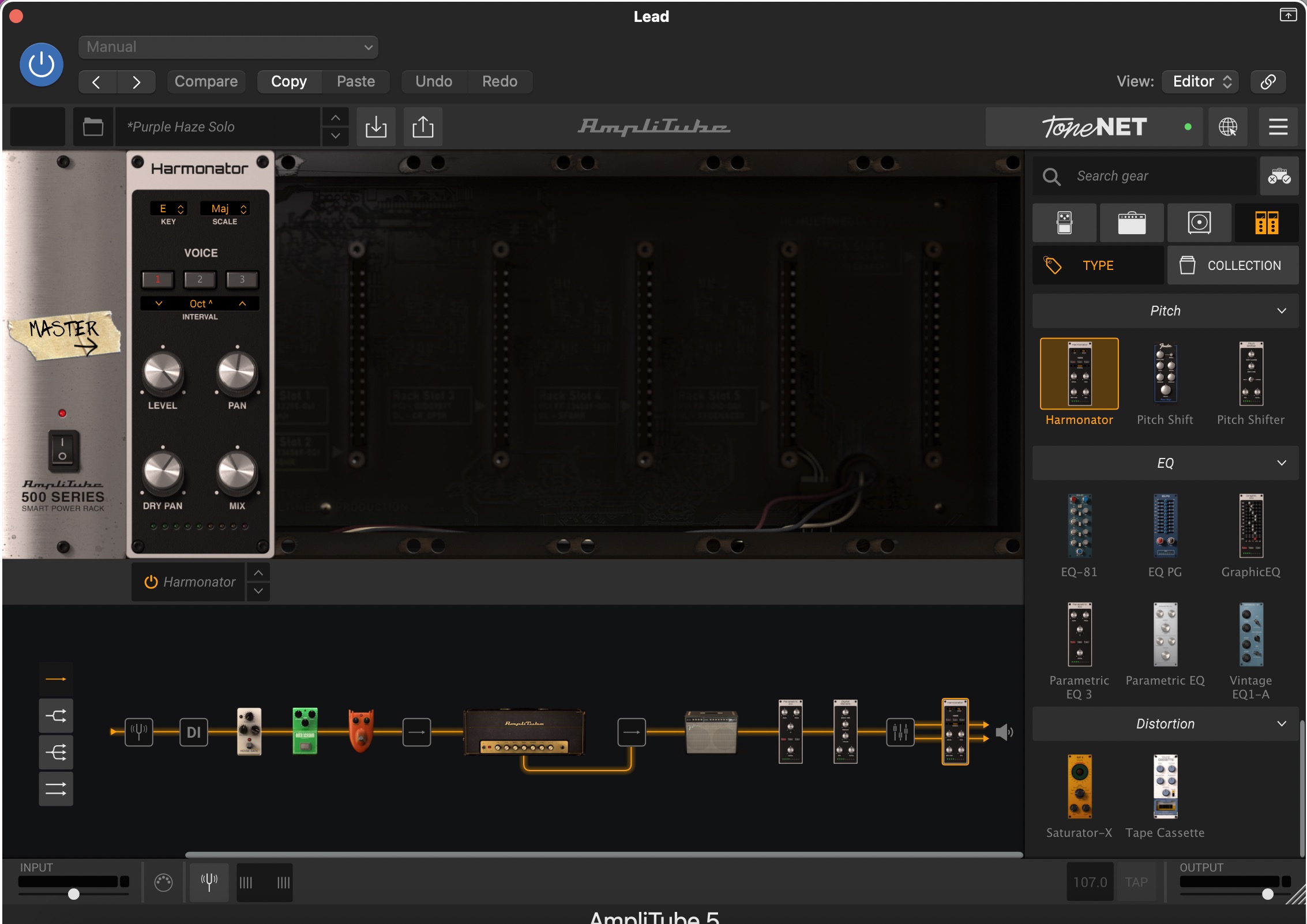The height and width of the screenshot is (924, 1307).
Task: Click the Copy button
Action: [x=289, y=82]
